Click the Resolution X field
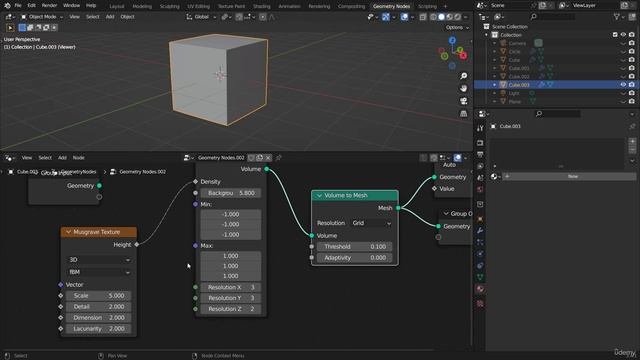Image resolution: width=640 pixels, height=360 pixels. coord(231,287)
